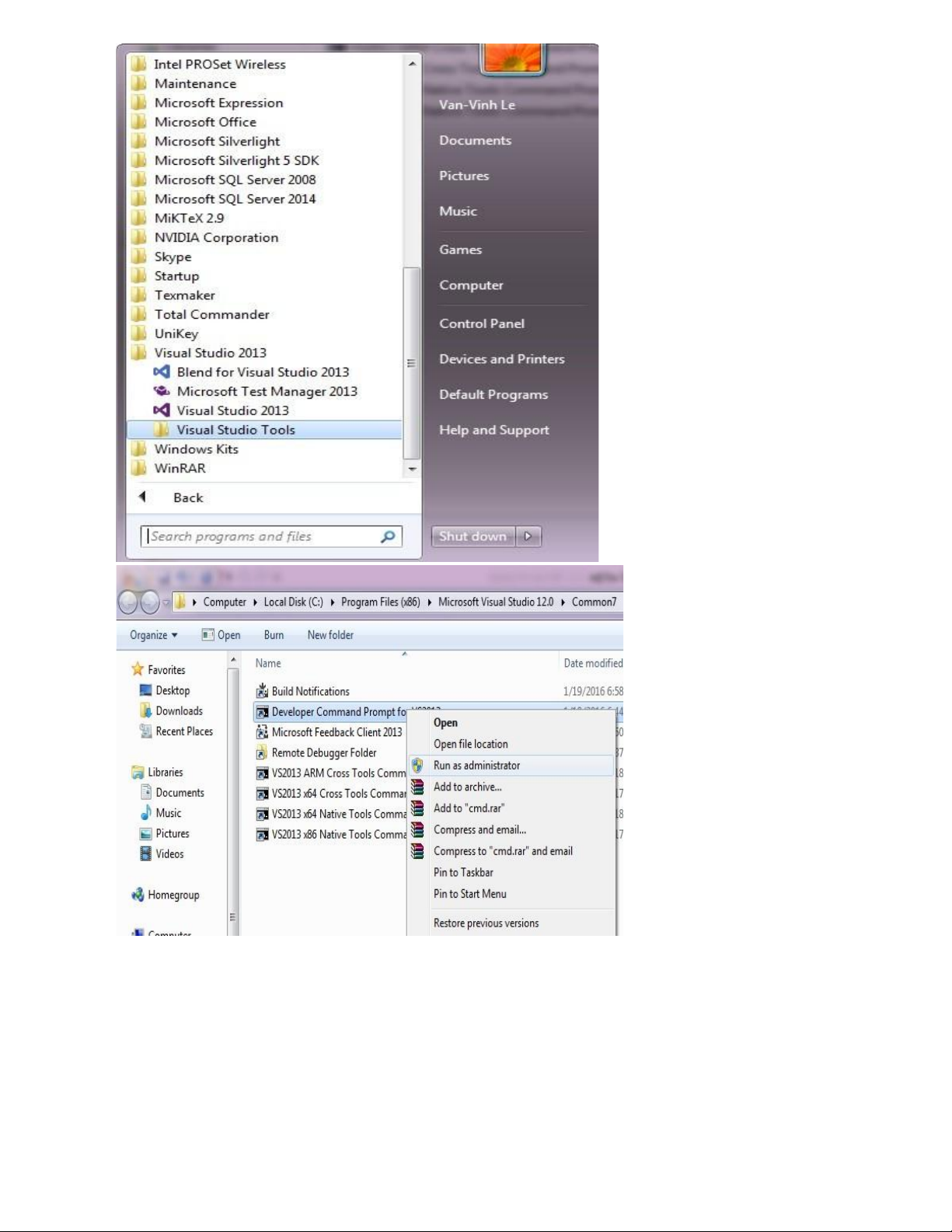Select Microsoft Feedback Client 2013 shortcut

[x=330, y=732]
